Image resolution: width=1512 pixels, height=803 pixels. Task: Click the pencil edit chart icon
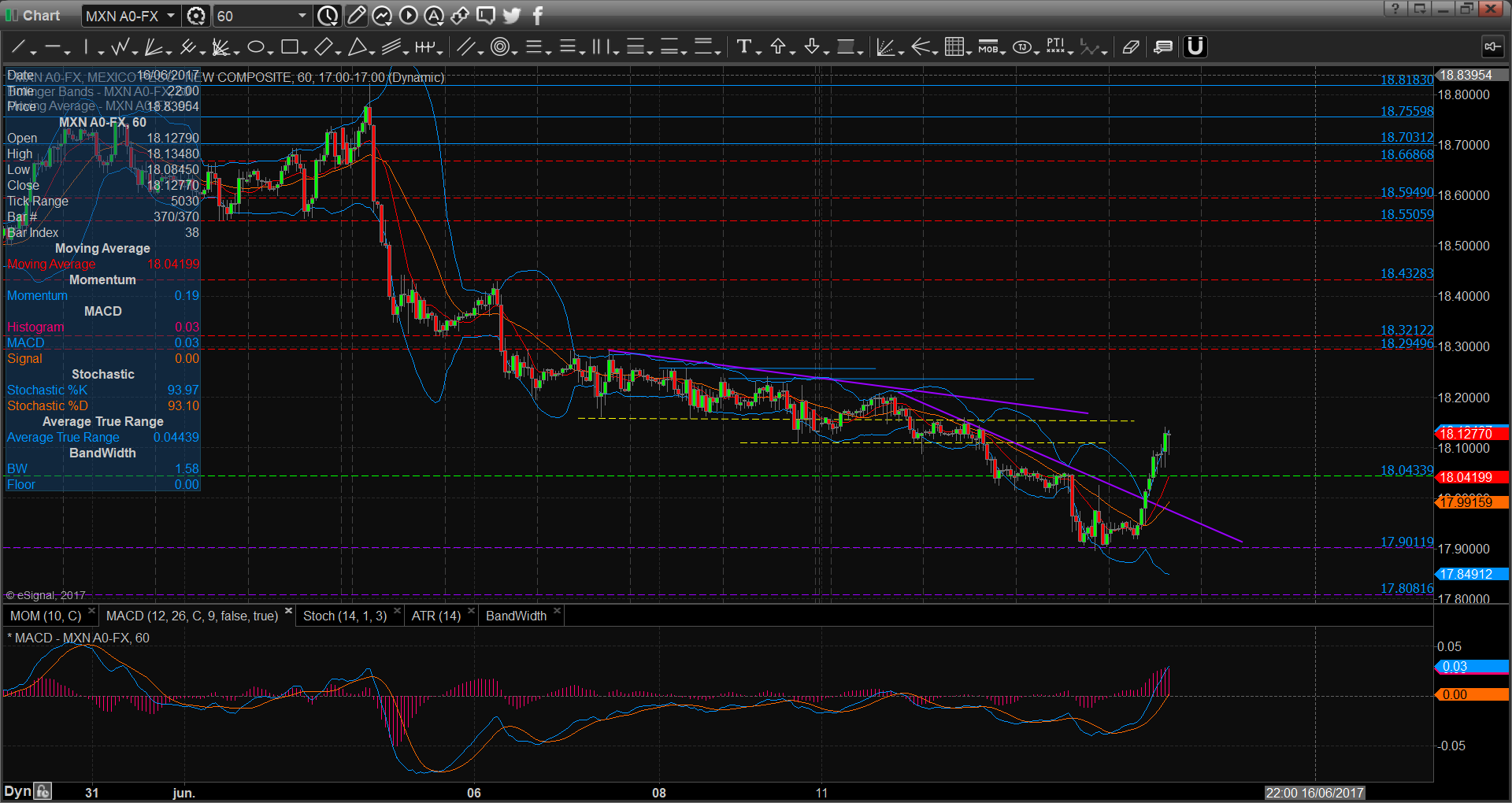pyautogui.click(x=356, y=15)
